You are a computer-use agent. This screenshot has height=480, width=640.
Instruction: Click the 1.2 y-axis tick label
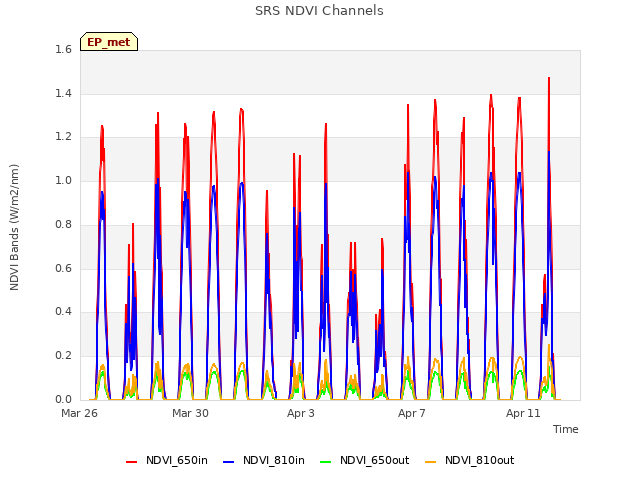[x=63, y=137]
